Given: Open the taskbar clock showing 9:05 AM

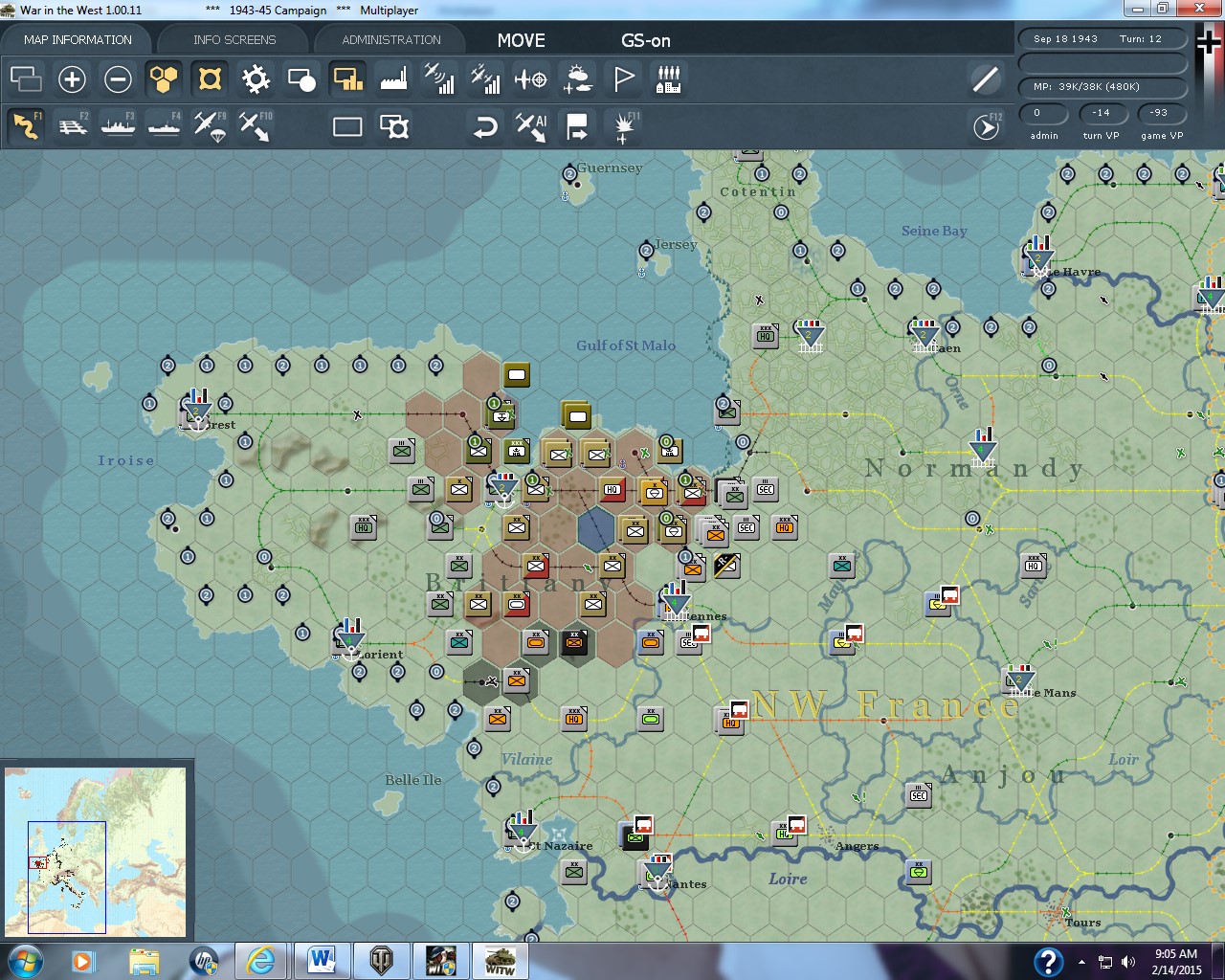Looking at the screenshot, I should pos(1176,961).
